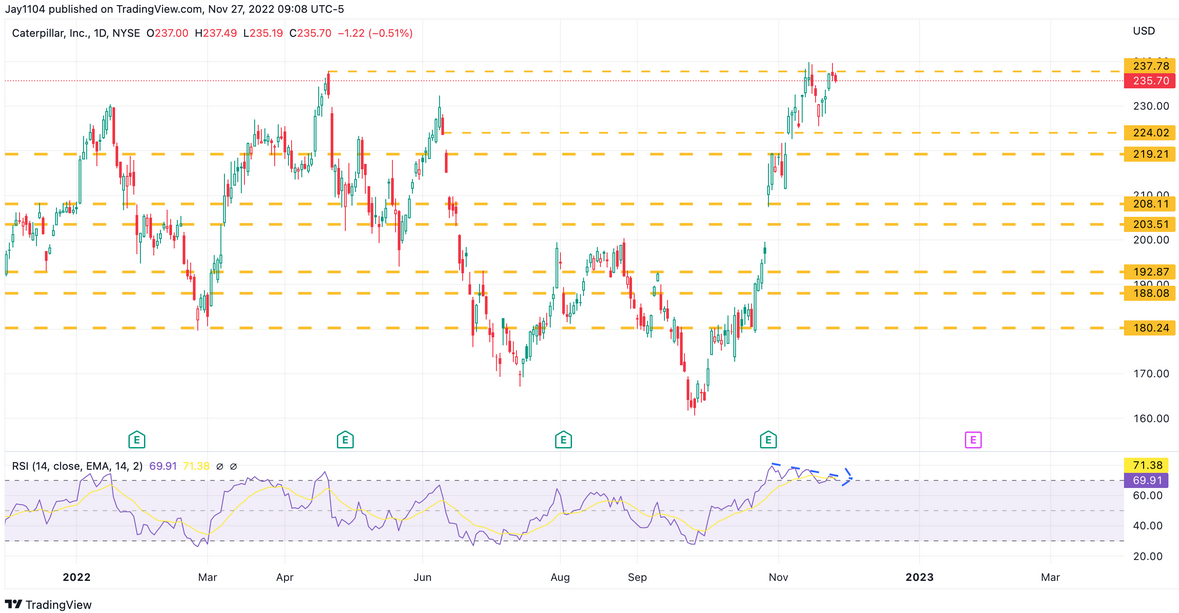Image resolution: width=1179 pixels, height=613 pixels.
Task: Click the green earnings E marker near August
Action: click(x=562, y=440)
